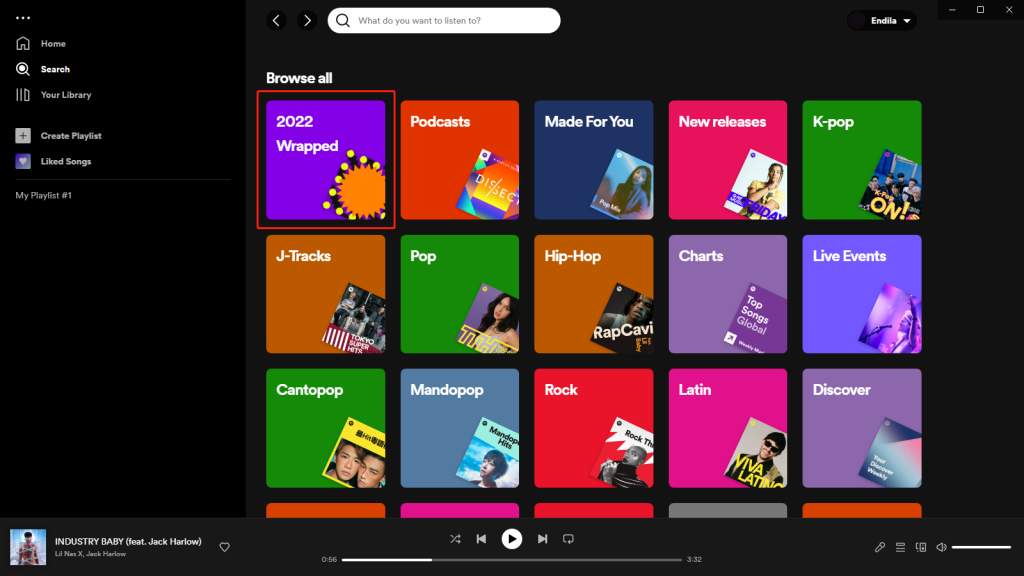Open Connect to a device

pyautogui.click(x=921, y=547)
